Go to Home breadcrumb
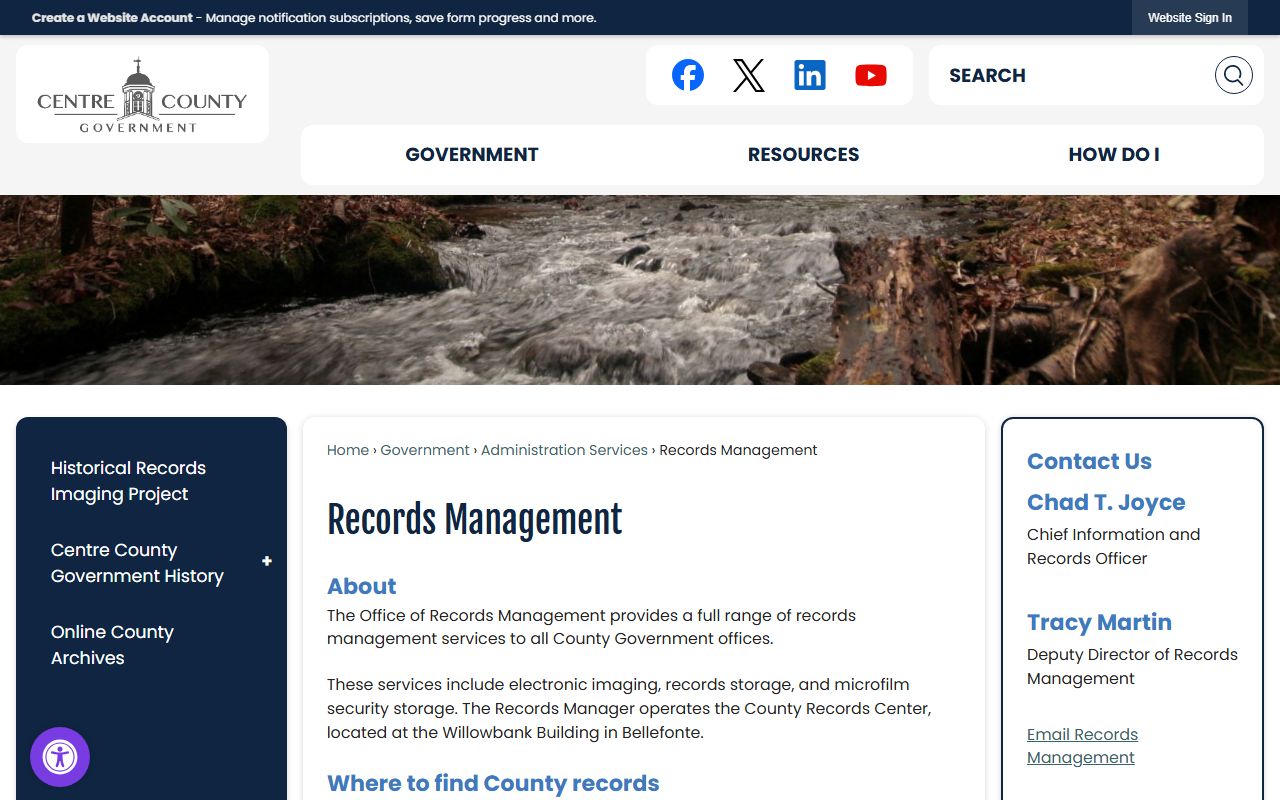The width and height of the screenshot is (1280, 800). click(x=348, y=450)
